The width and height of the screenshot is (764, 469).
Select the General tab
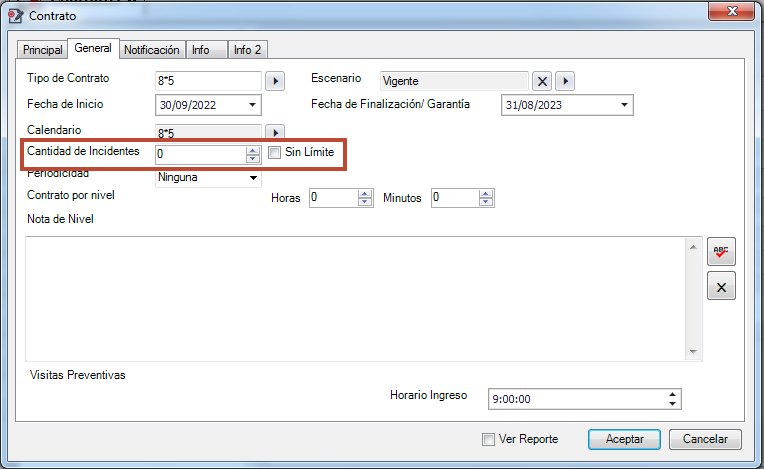coord(93,48)
